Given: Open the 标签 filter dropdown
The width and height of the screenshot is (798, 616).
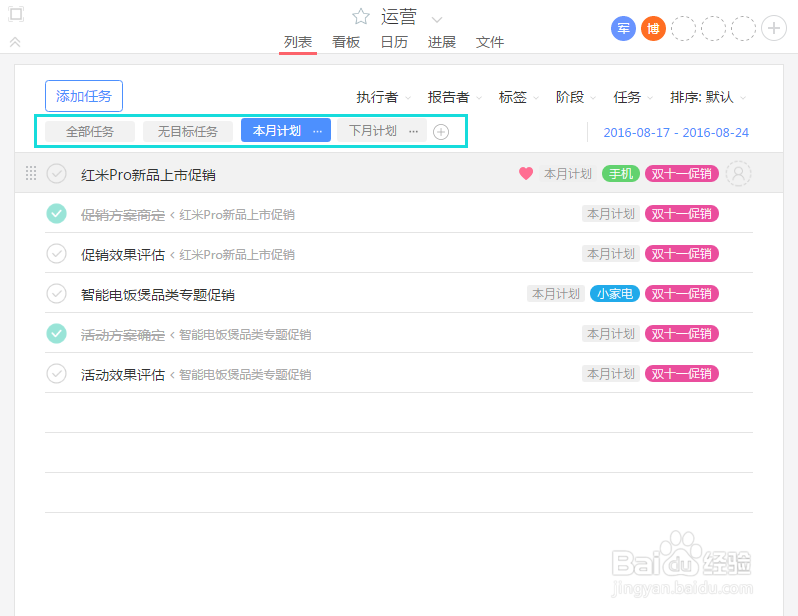Looking at the screenshot, I should (x=519, y=97).
